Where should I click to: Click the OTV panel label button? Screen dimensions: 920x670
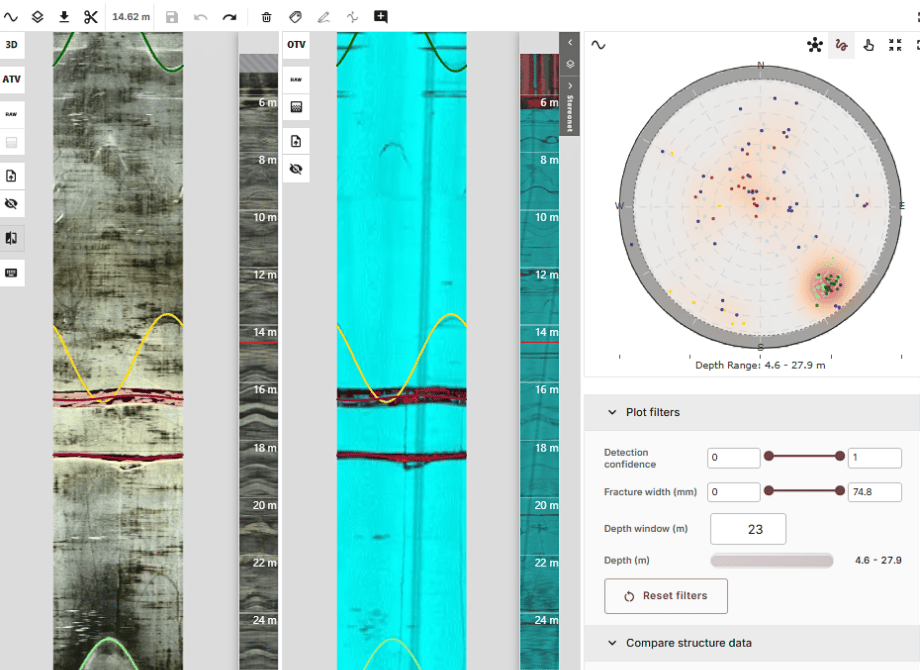coord(296,45)
